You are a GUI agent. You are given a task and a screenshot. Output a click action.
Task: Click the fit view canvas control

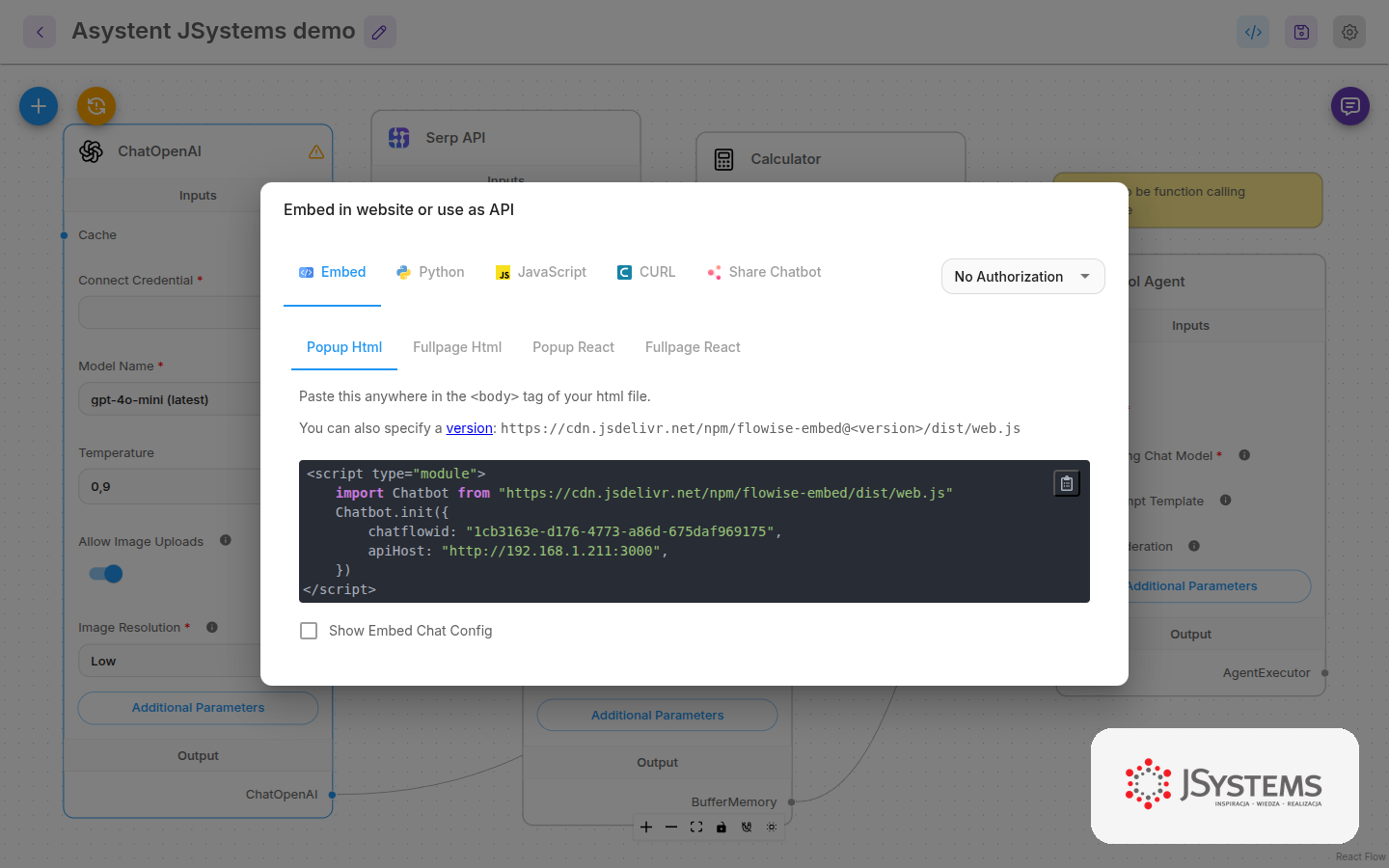click(x=696, y=827)
